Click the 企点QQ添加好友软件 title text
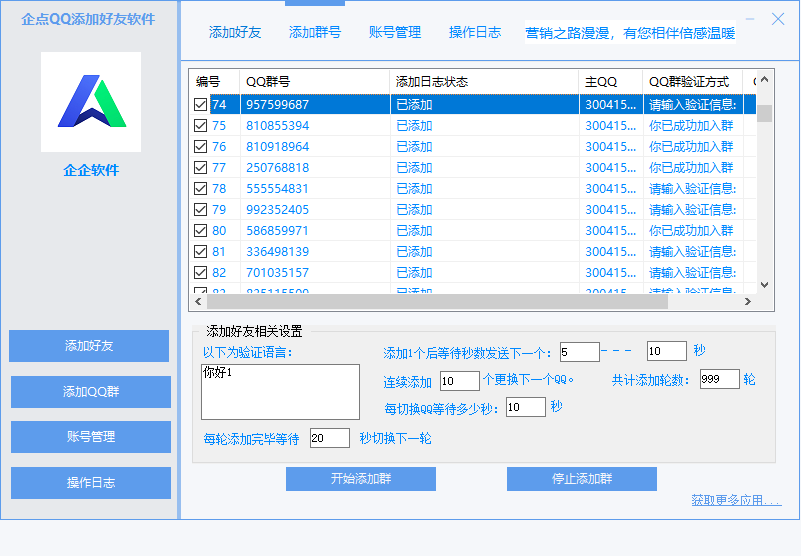801x556 pixels. [88, 19]
